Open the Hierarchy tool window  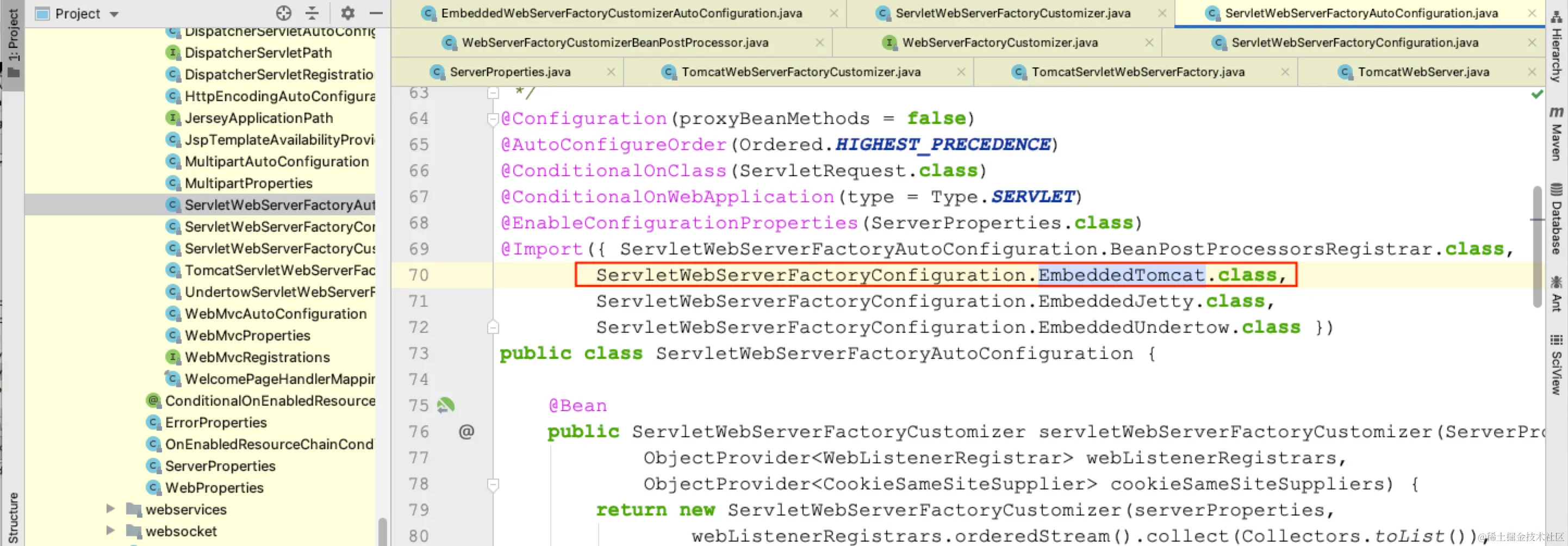pos(1557,46)
